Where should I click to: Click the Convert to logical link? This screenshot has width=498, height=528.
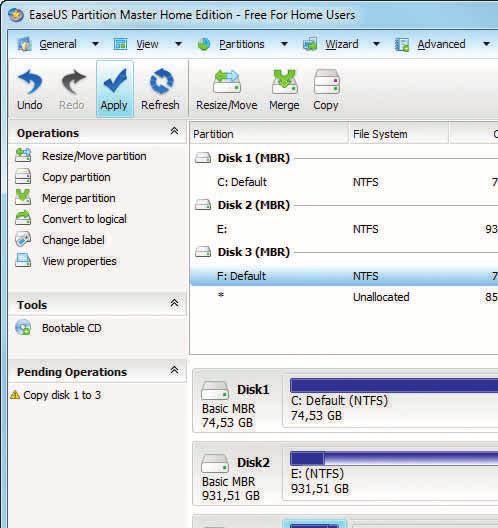pyautogui.click(x=85, y=219)
